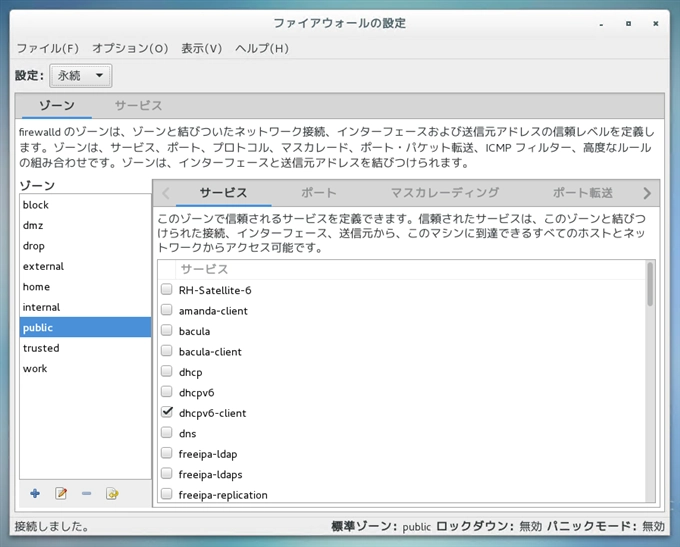Check the freeipa-ldaps checkbox
680x547 pixels.
[x=167, y=473]
